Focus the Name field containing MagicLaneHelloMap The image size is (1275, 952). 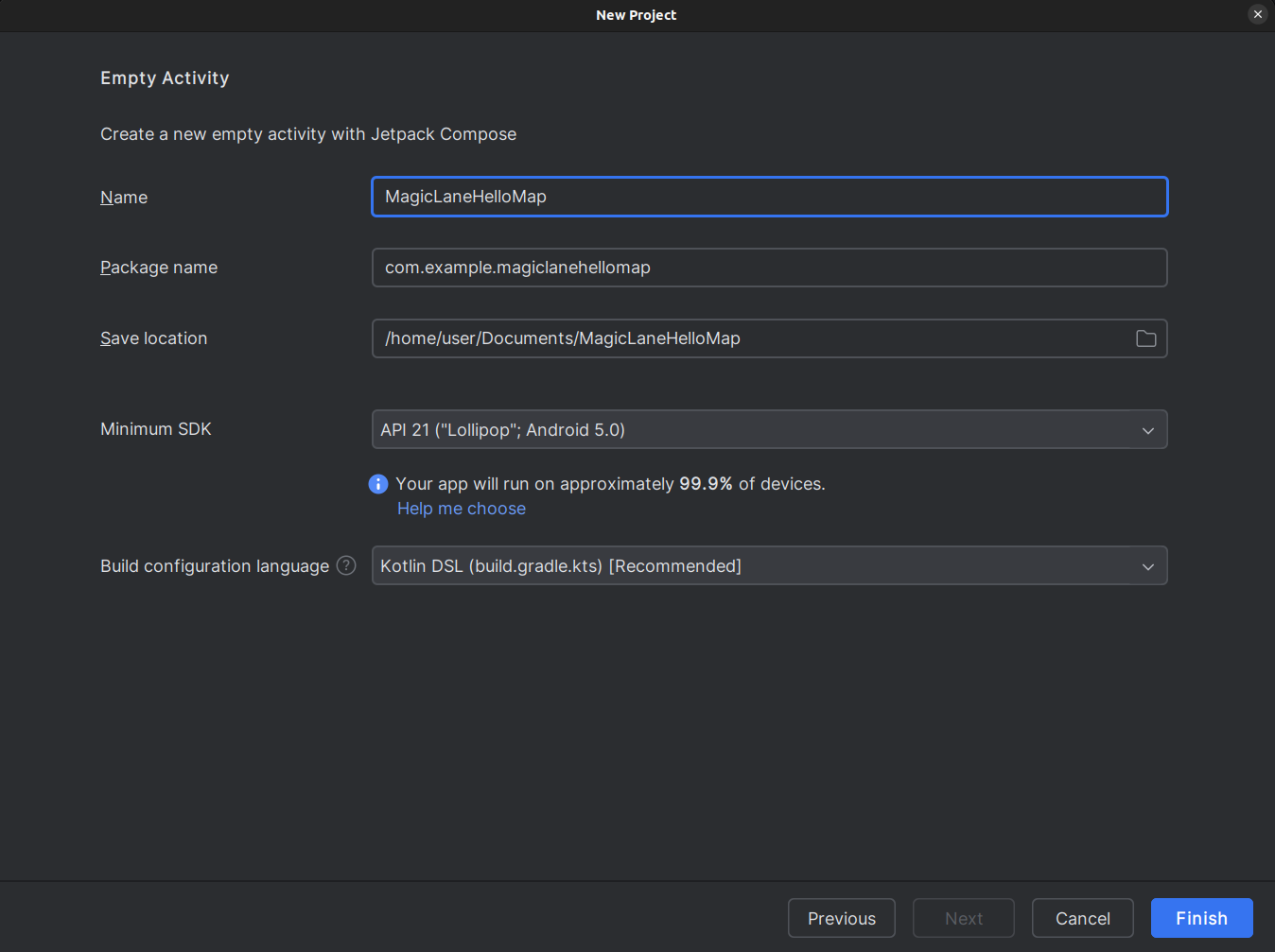pyautogui.click(x=768, y=197)
